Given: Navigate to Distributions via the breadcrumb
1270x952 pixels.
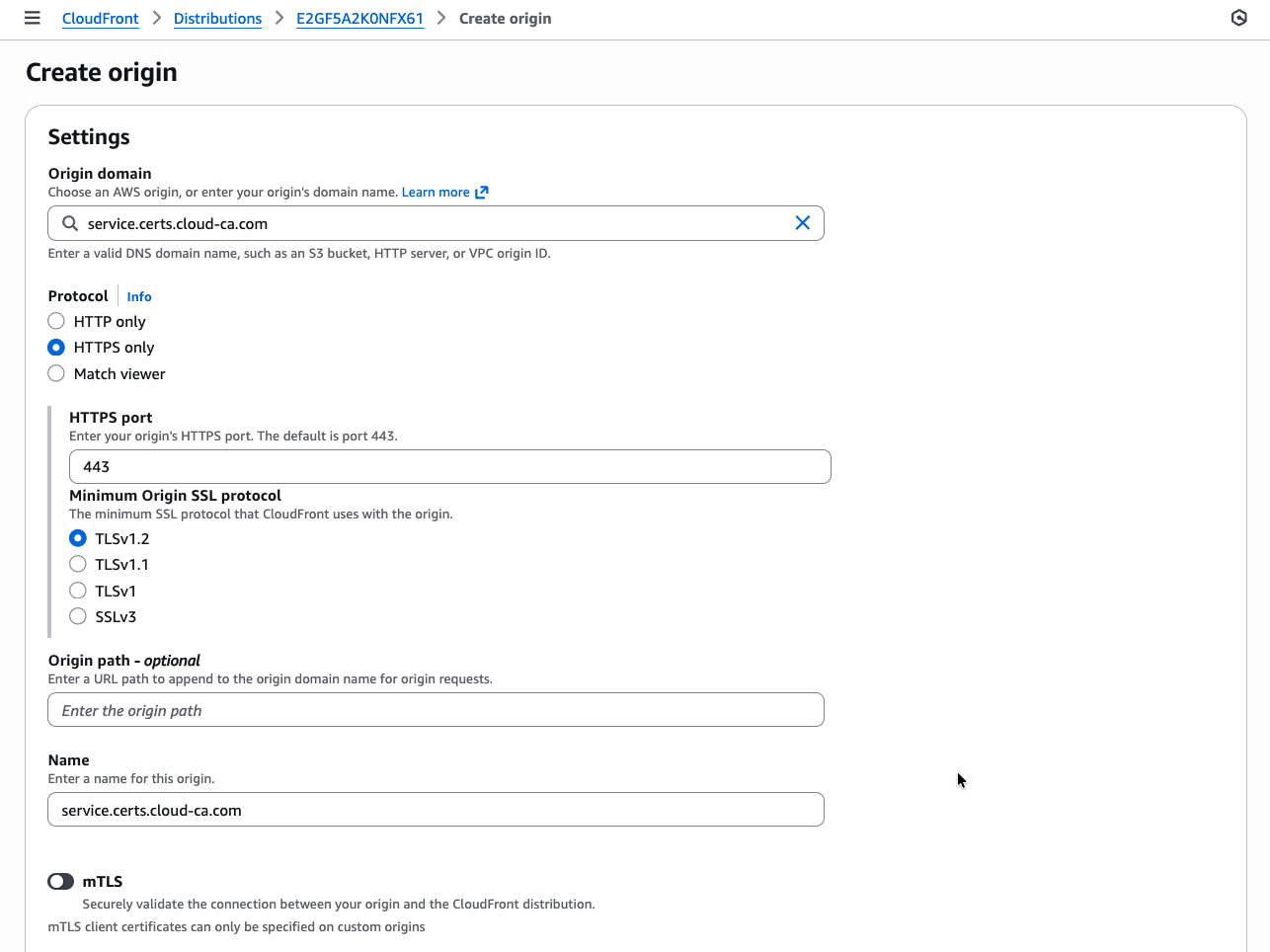Looking at the screenshot, I should click(x=217, y=18).
